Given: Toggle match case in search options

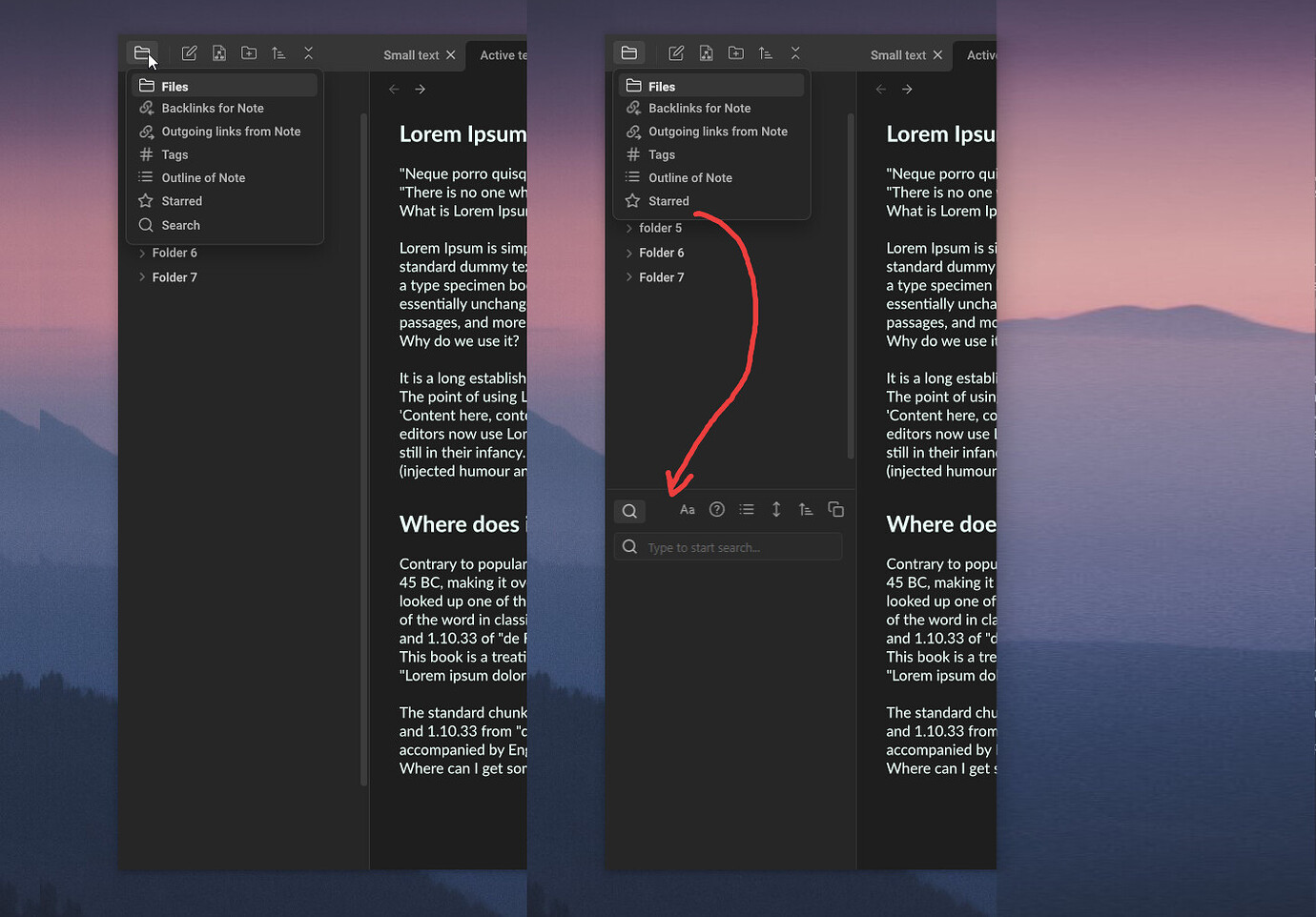Looking at the screenshot, I should pos(687,509).
